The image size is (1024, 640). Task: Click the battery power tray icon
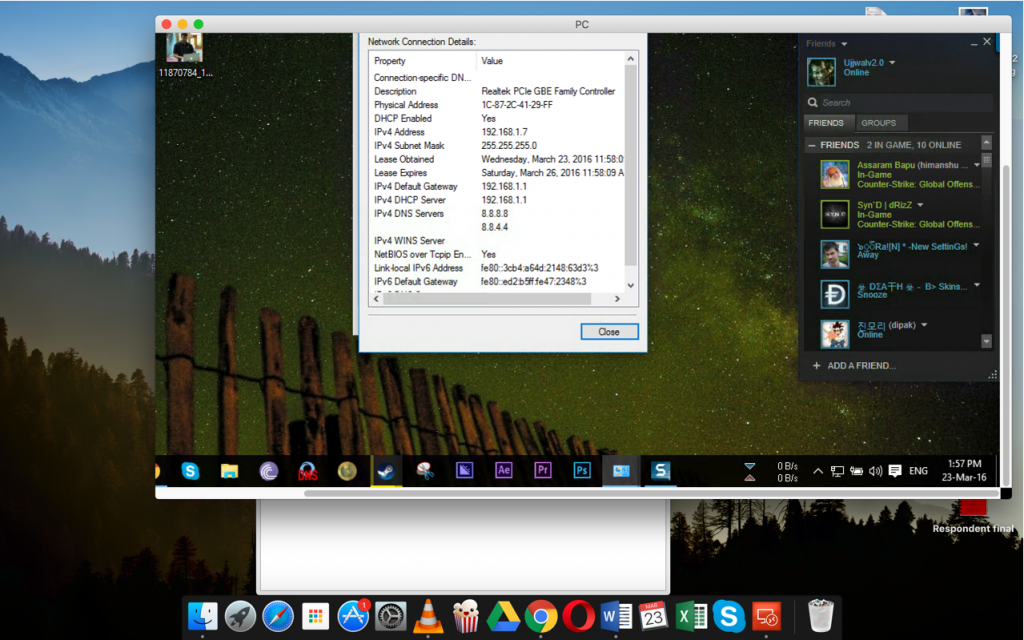(856, 471)
